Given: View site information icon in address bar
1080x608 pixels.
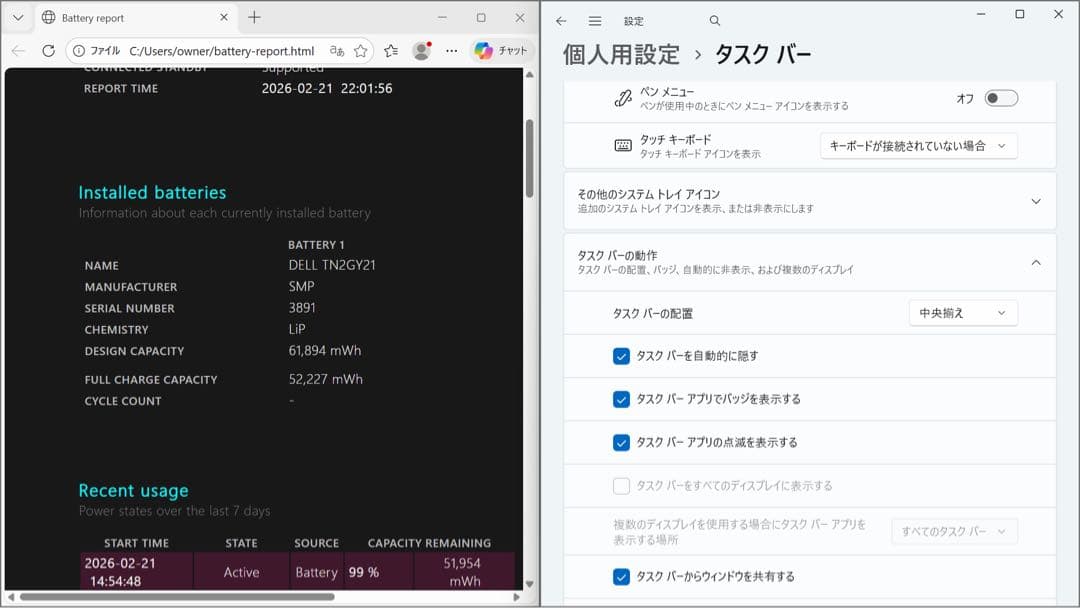Looking at the screenshot, I should click(x=78, y=49).
